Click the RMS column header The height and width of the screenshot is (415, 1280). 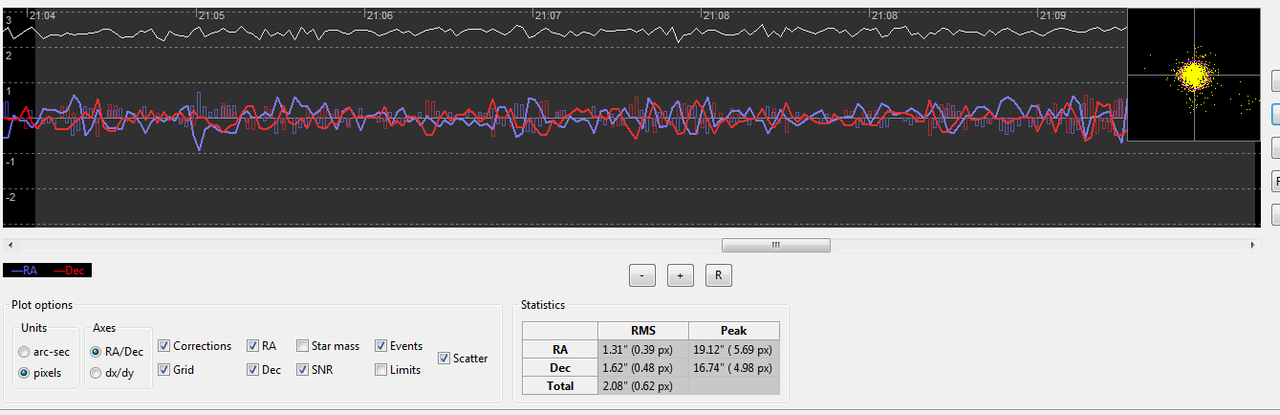(642, 331)
